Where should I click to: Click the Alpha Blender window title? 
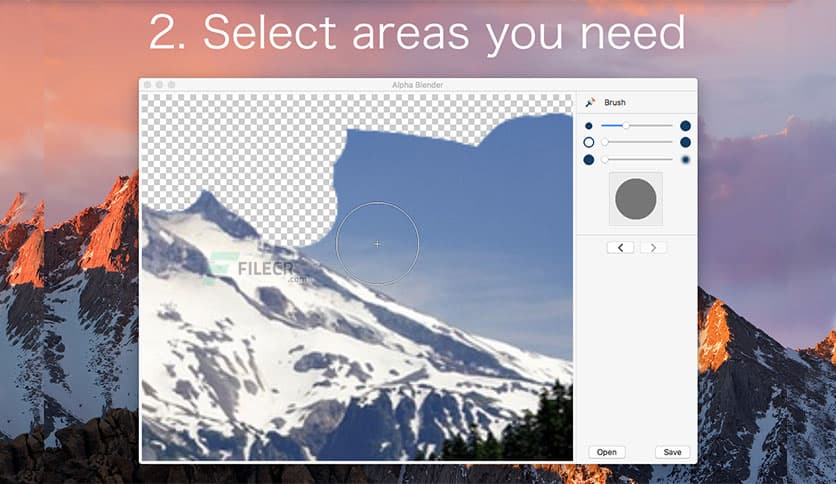(x=417, y=85)
